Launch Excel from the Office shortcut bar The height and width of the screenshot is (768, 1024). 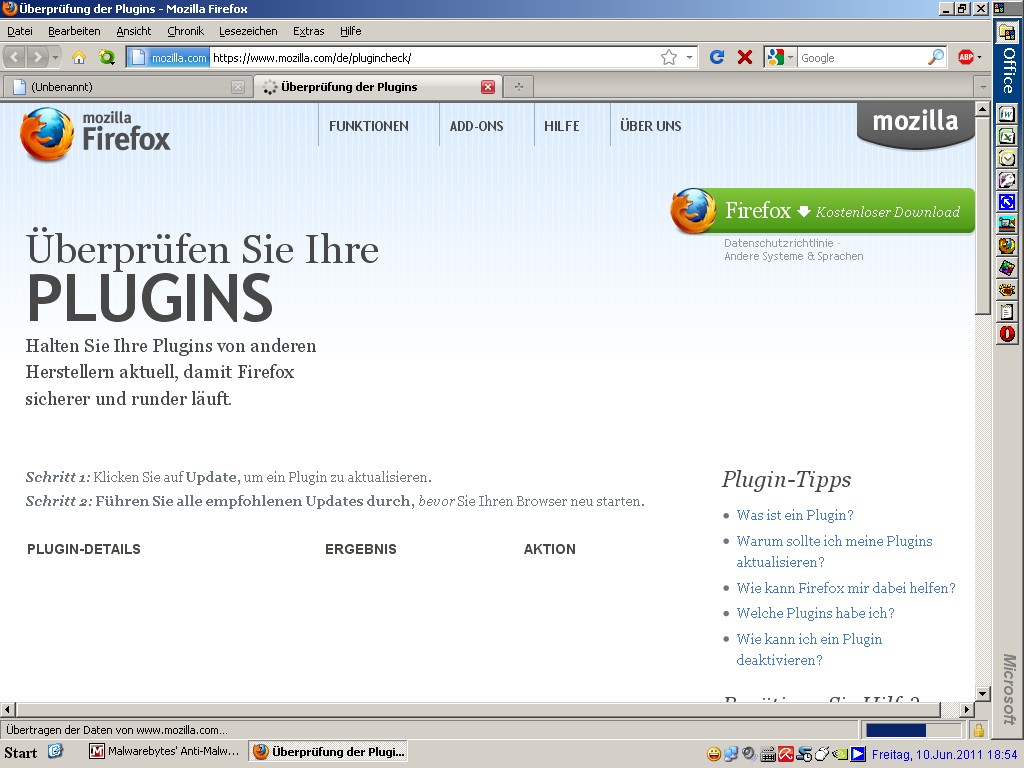click(1006, 136)
